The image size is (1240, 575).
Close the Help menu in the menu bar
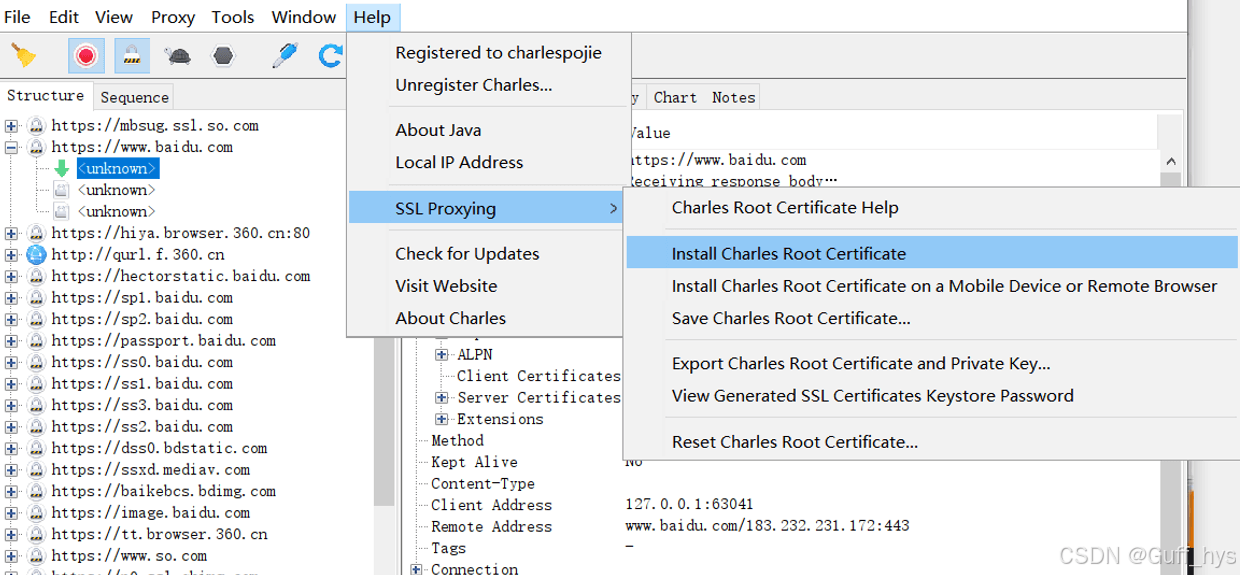[x=373, y=17]
